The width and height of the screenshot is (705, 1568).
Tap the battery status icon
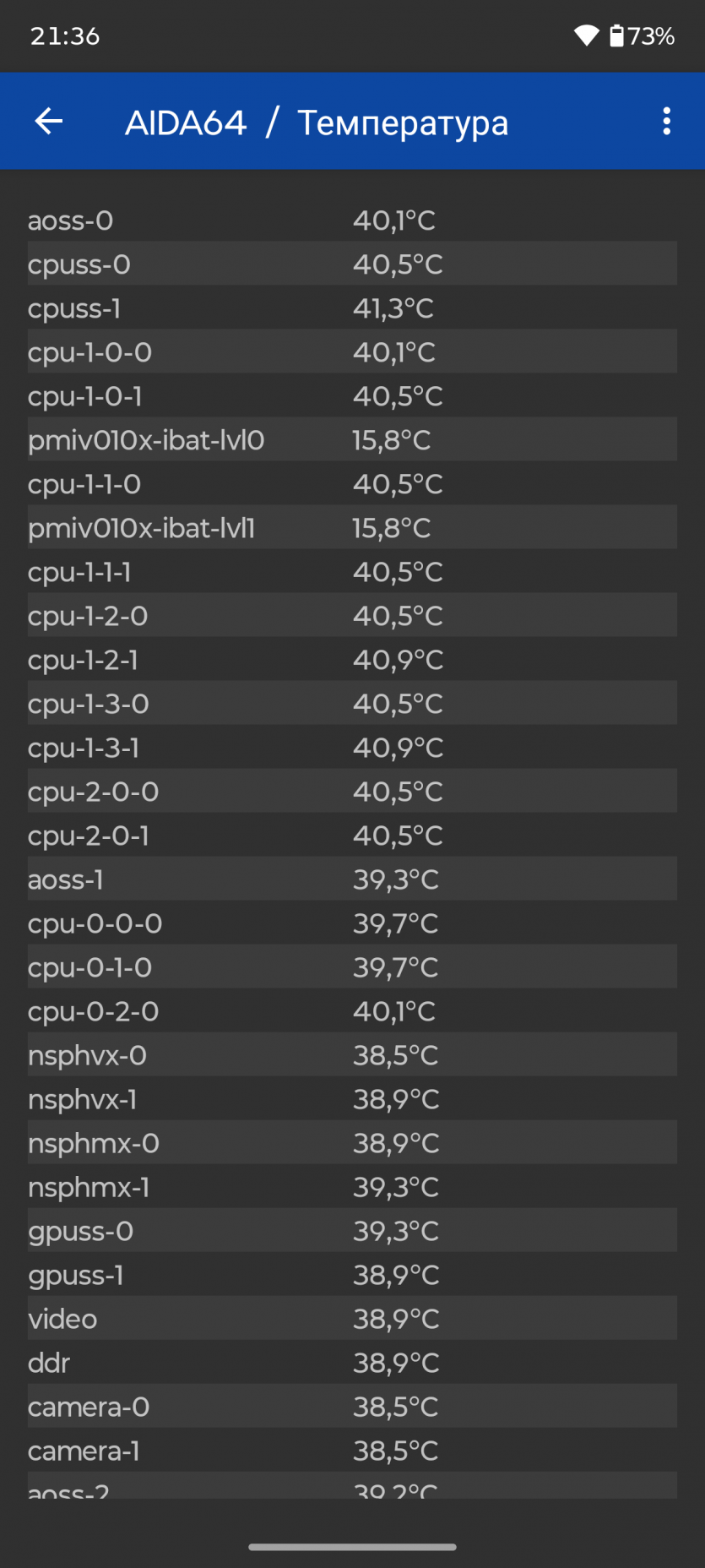click(x=617, y=35)
